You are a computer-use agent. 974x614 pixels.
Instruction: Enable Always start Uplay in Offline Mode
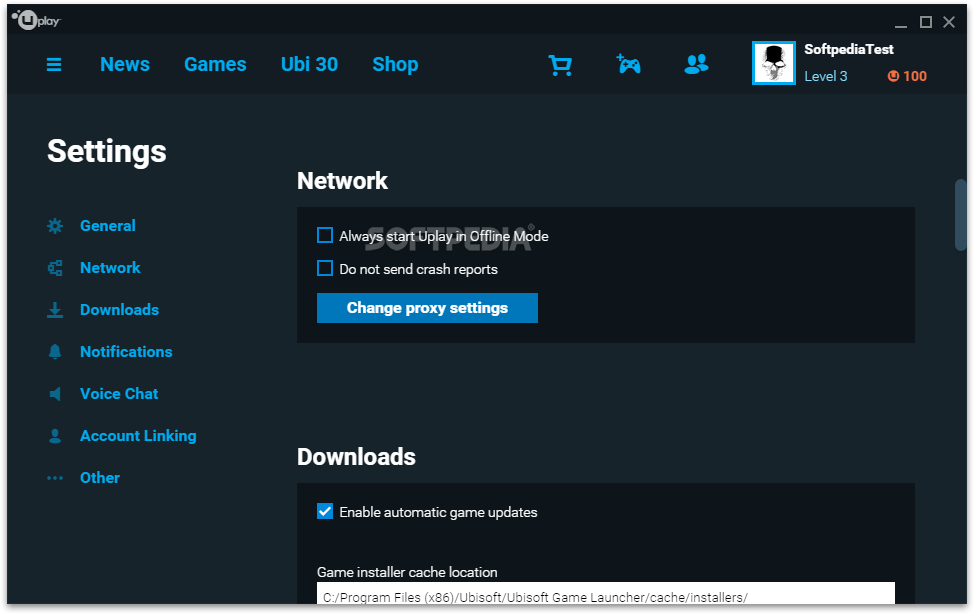pos(325,236)
